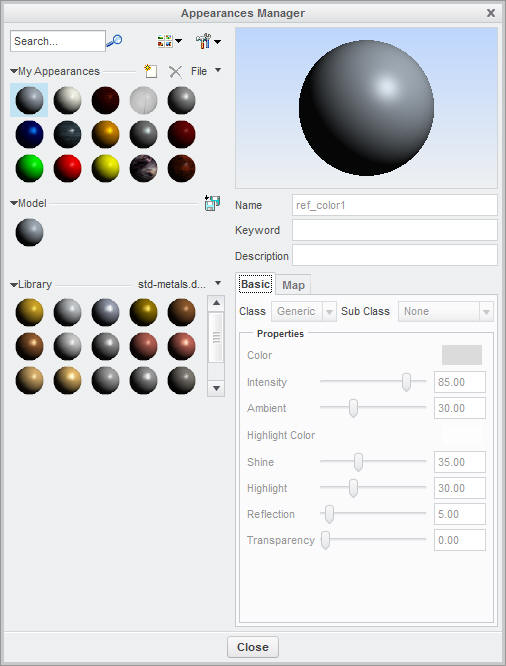
Task: Open the Sub Class dropdown
Action: (446, 311)
